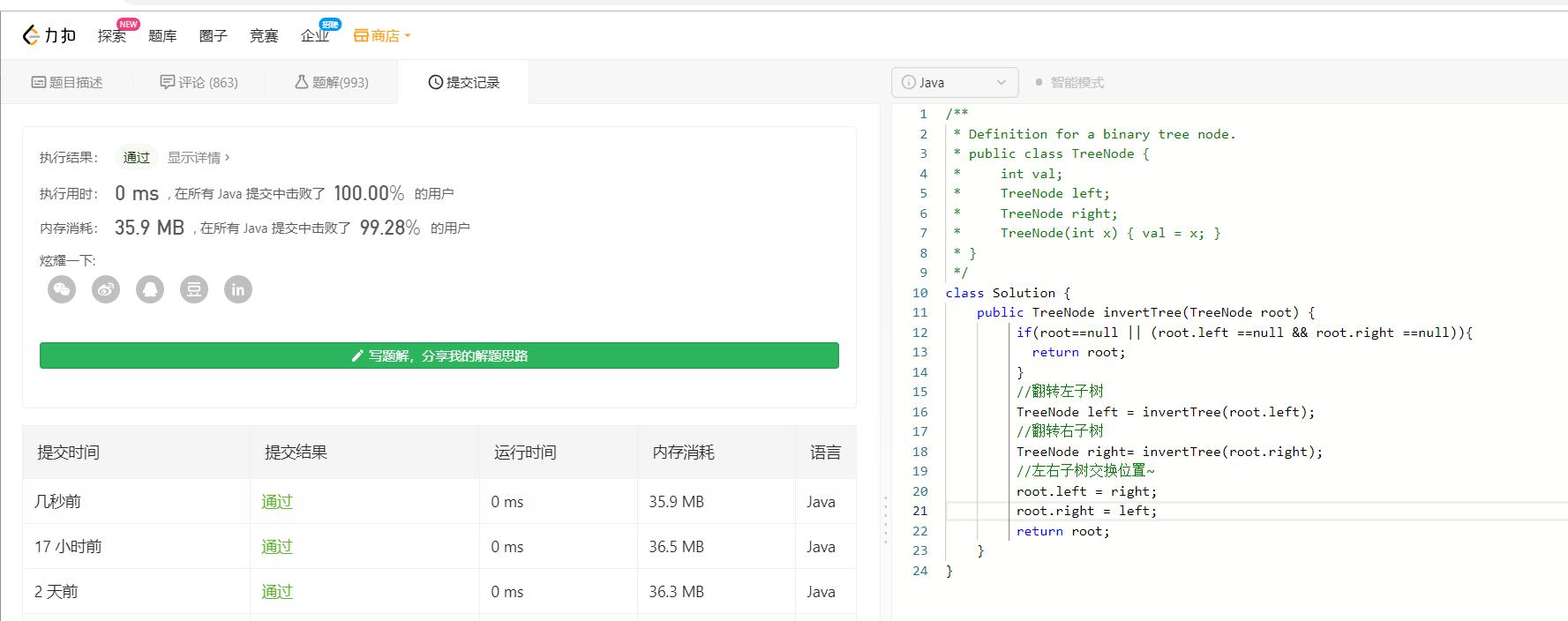Image resolution: width=1568 pixels, height=621 pixels.
Task: Expand the 商店 dropdown menu
Action: pyautogui.click(x=408, y=36)
